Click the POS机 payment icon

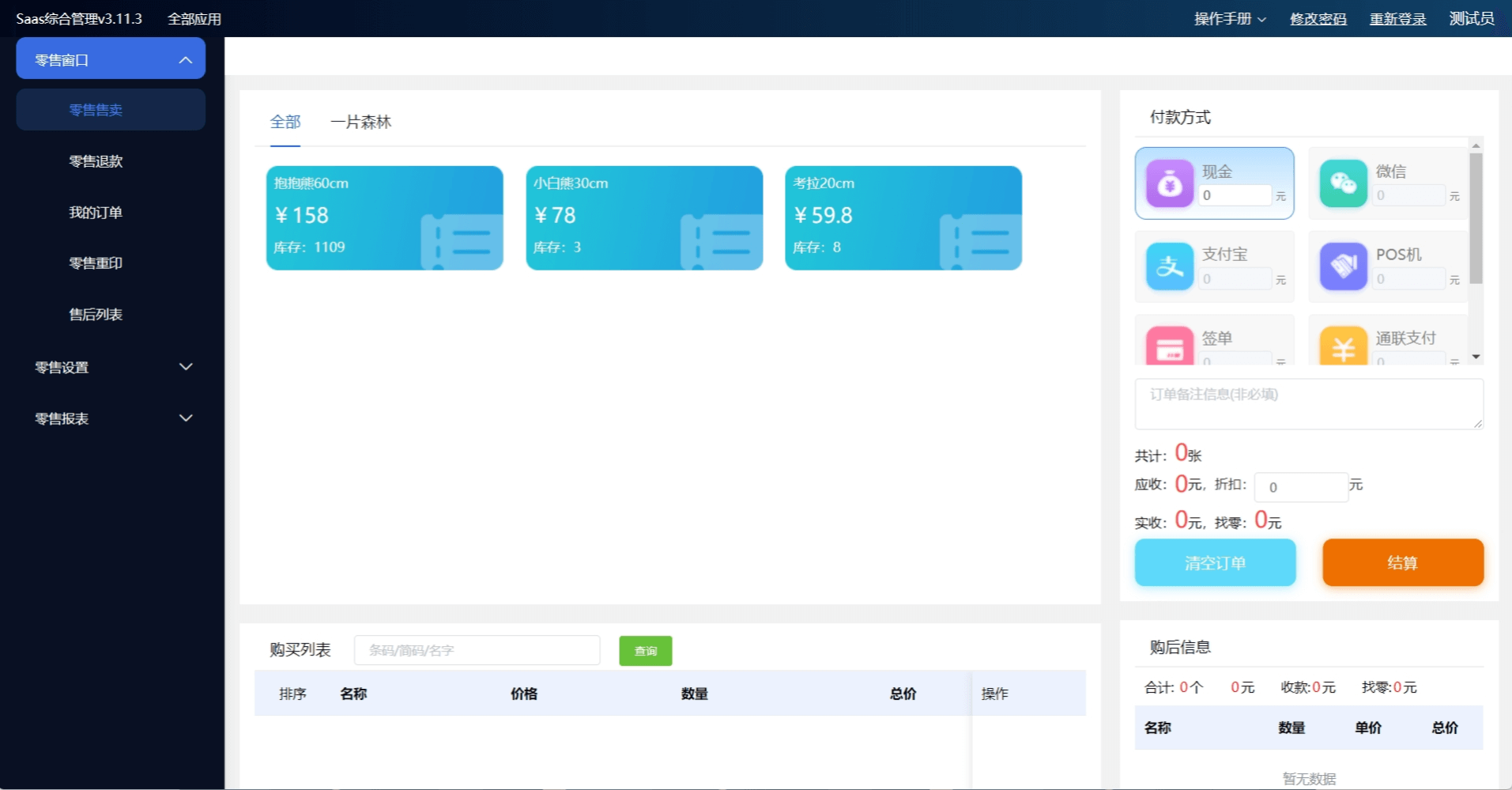click(x=1343, y=266)
